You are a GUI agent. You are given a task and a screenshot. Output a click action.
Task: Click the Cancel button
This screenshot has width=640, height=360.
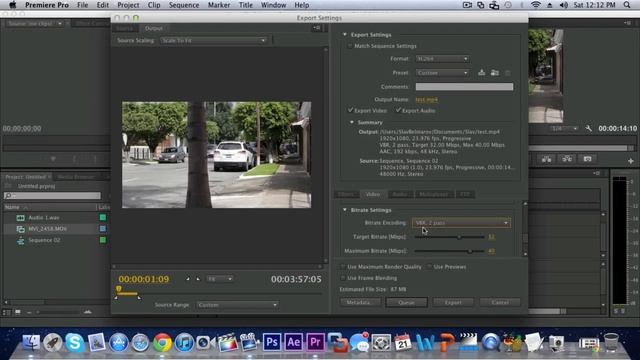coord(500,302)
